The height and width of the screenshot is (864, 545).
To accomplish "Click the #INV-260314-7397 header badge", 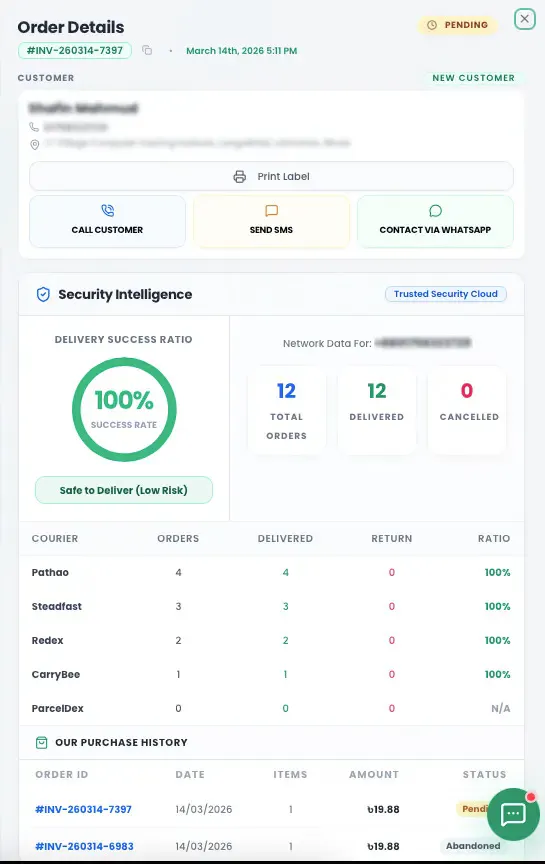I will pos(75,50).
